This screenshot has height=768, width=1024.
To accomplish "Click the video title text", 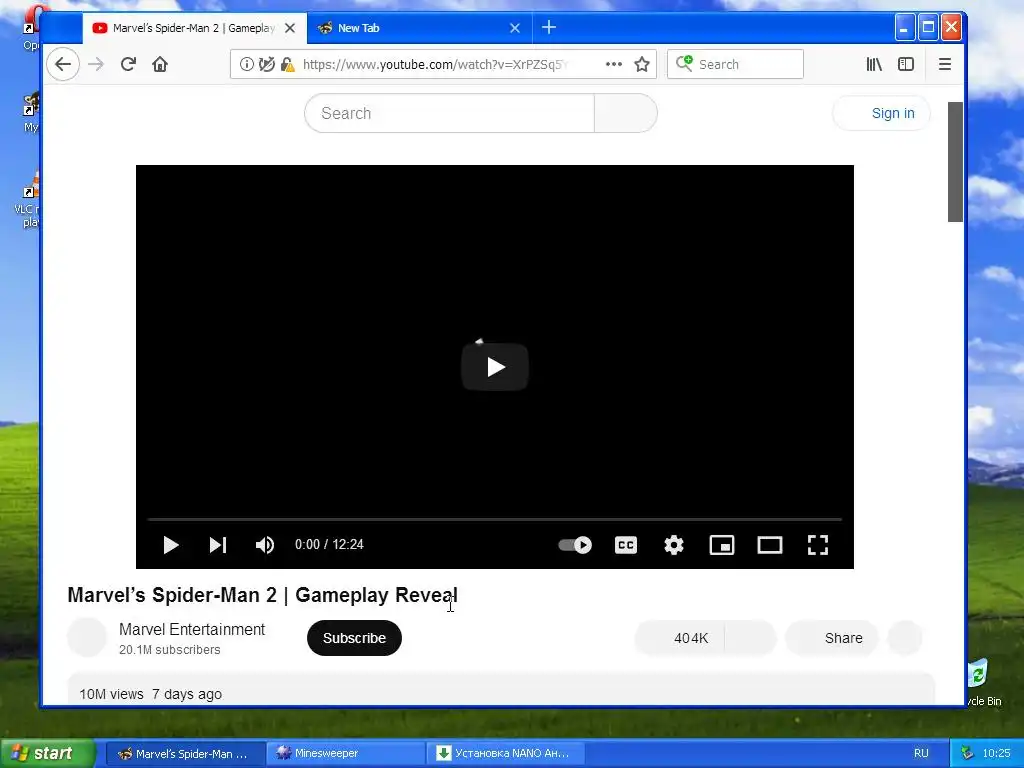I will click(x=263, y=595).
